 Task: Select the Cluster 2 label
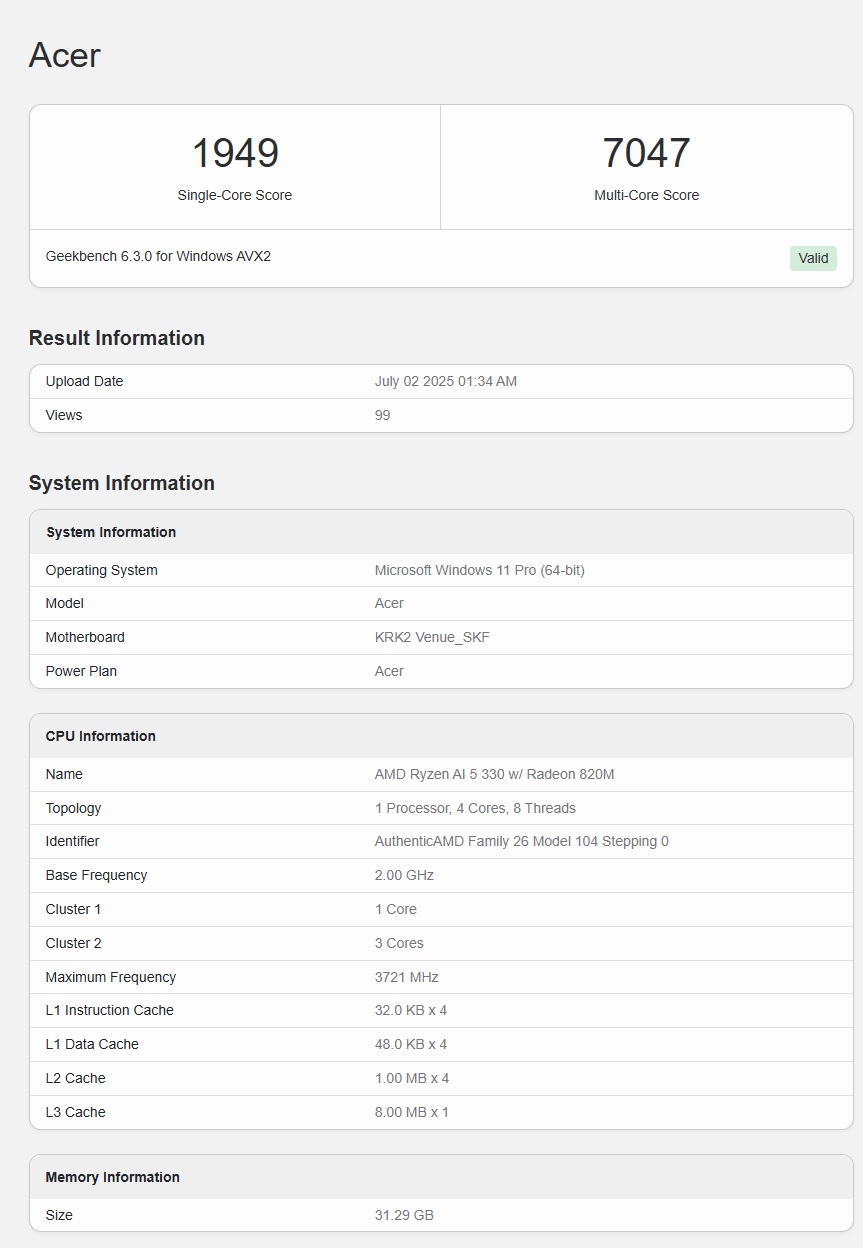coord(73,943)
